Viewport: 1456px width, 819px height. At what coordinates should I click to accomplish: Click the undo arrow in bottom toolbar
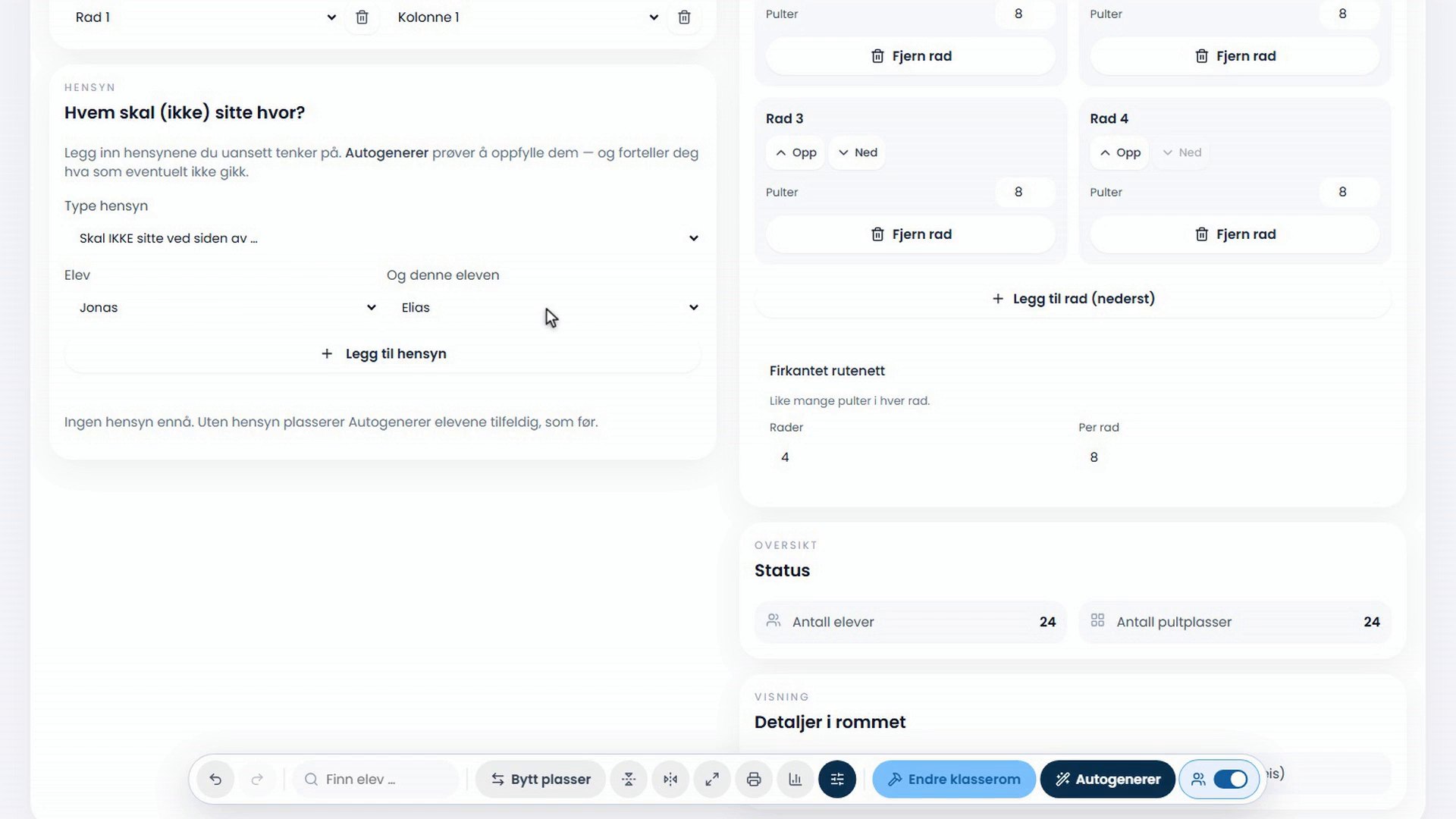coord(215,779)
